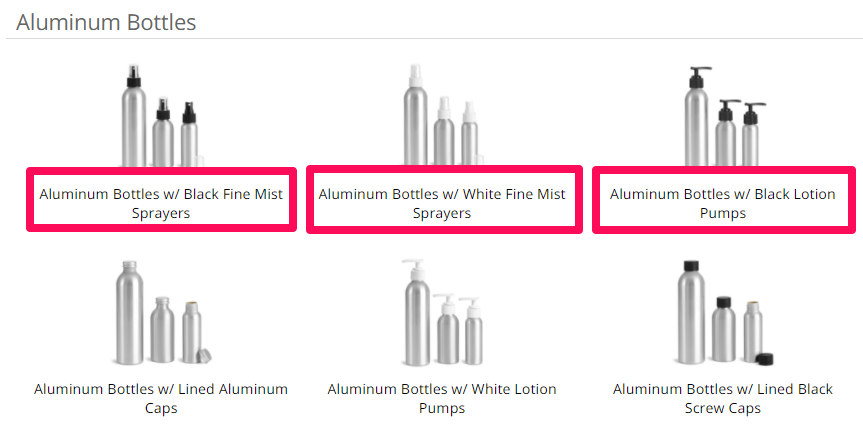The height and width of the screenshot is (440, 863).
Task: Click the white fine mist sprayer bottles photo
Action: coord(442,115)
